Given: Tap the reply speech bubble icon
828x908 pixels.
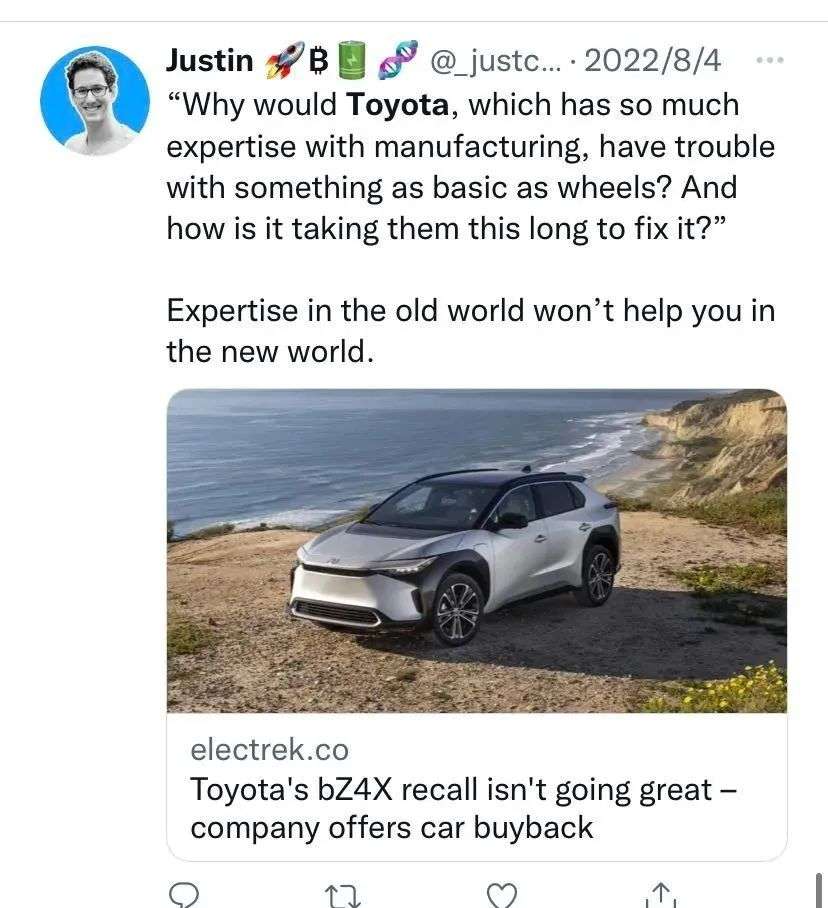Looking at the screenshot, I should (x=184, y=895).
